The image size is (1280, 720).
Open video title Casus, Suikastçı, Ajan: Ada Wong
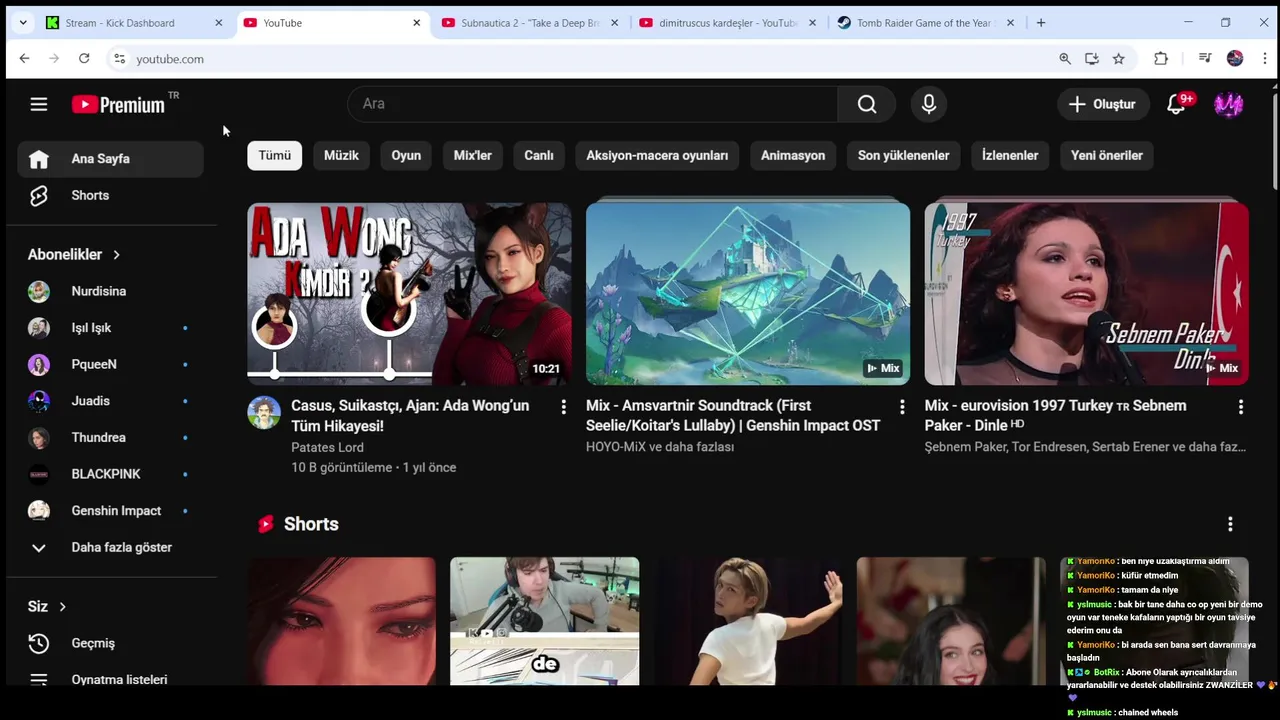pyautogui.click(x=410, y=416)
